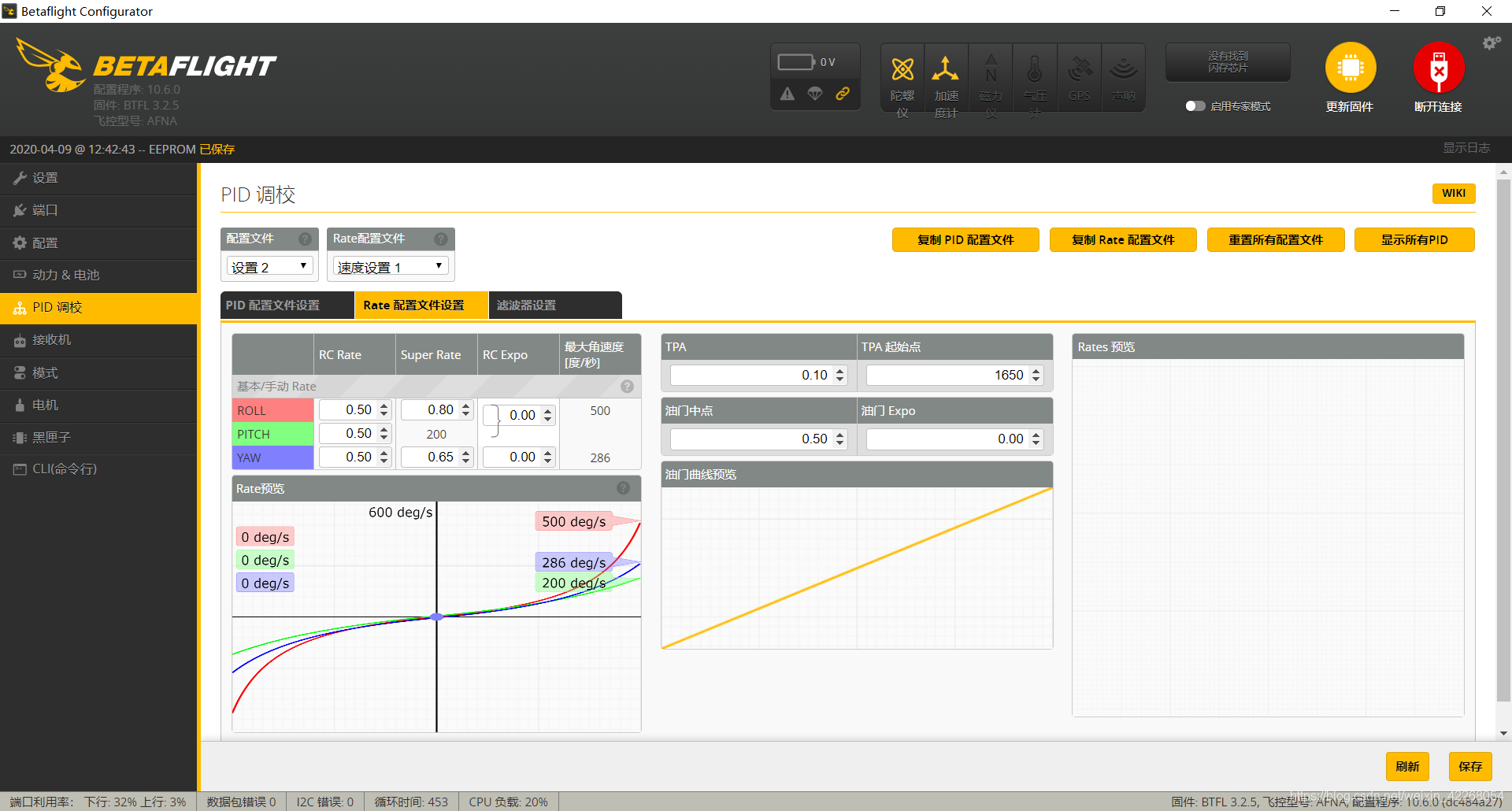
Task: Click the 刷新 refresh button
Action: coord(1407,766)
